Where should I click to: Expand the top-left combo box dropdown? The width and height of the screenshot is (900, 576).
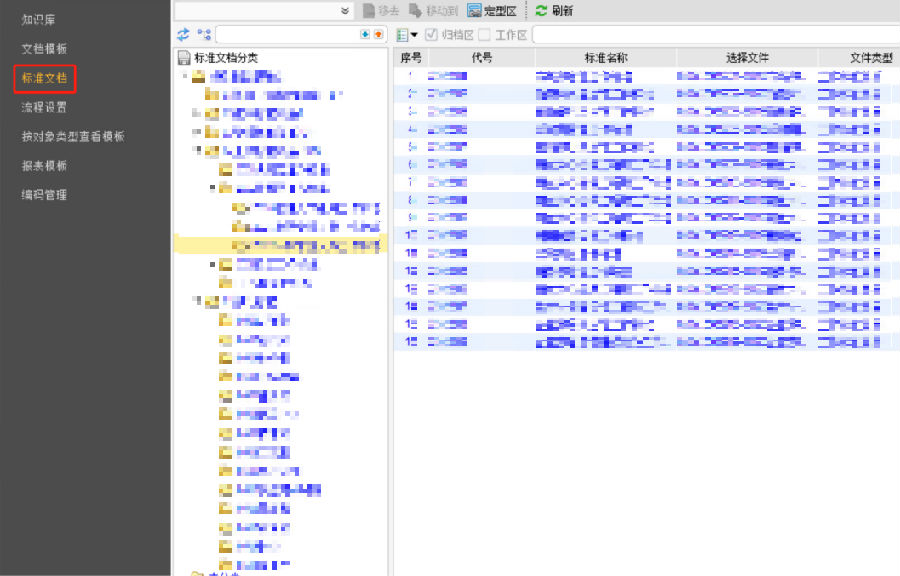pyautogui.click(x=345, y=11)
